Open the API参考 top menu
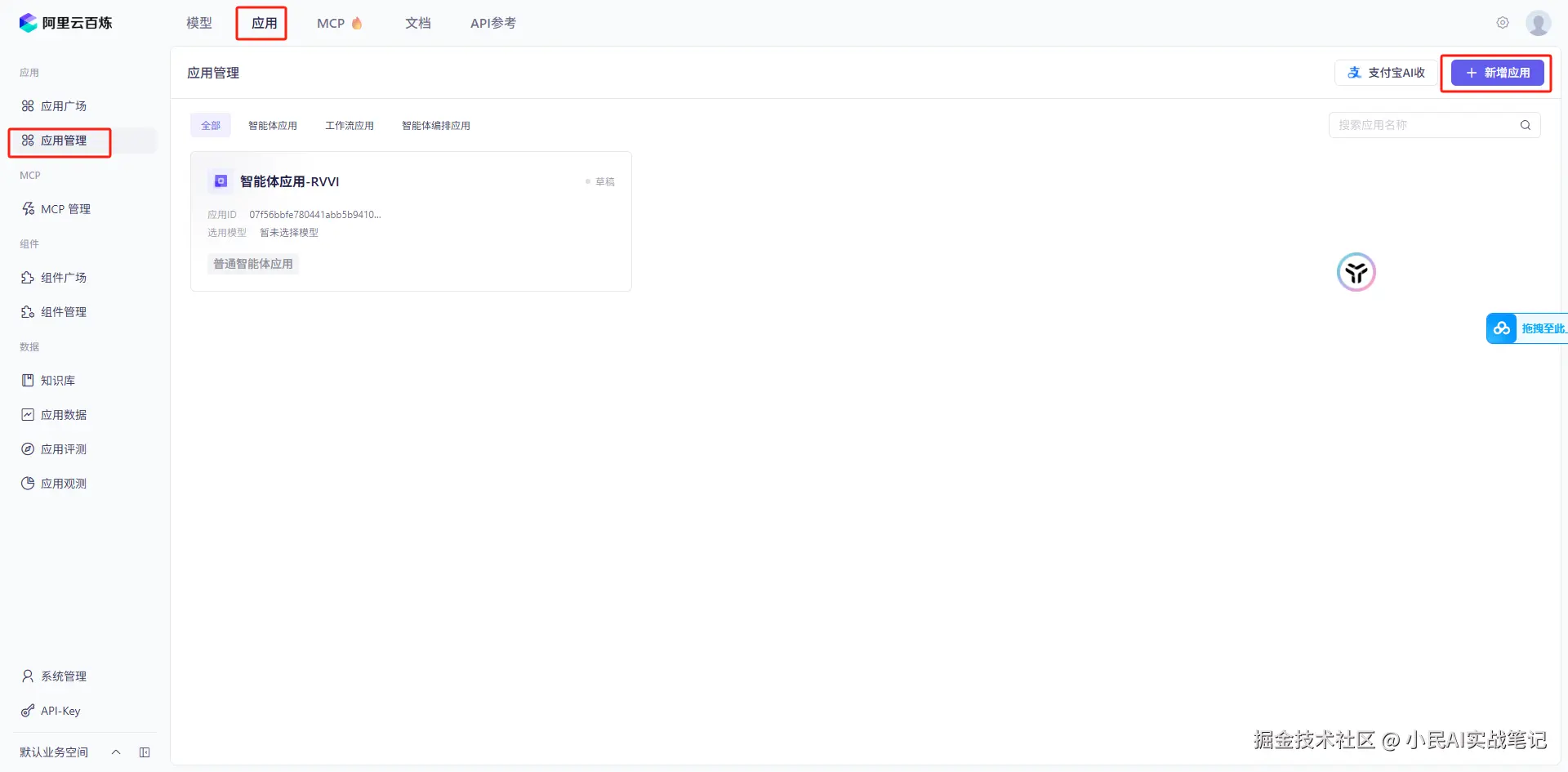Image resolution: width=1568 pixels, height=772 pixels. coord(493,23)
